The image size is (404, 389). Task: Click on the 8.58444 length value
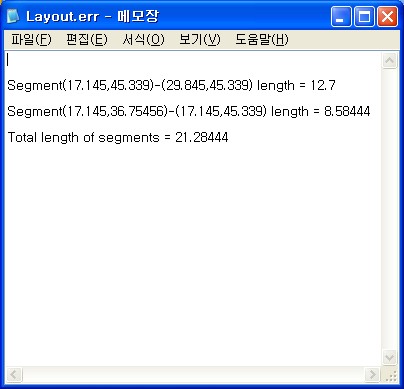coord(347,111)
